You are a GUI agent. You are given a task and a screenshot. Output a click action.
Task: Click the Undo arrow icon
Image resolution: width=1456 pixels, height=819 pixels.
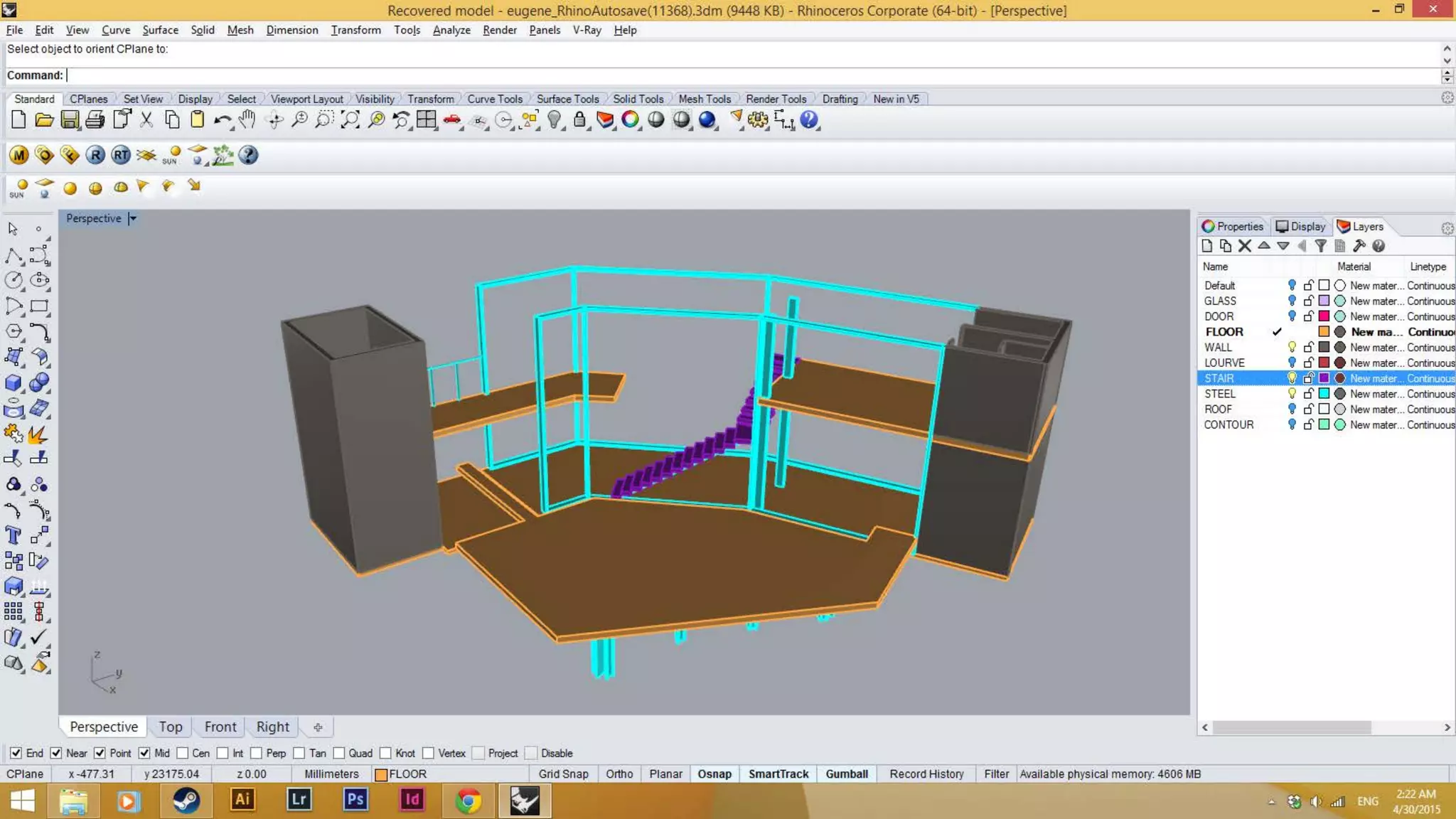tap(221, 120)
